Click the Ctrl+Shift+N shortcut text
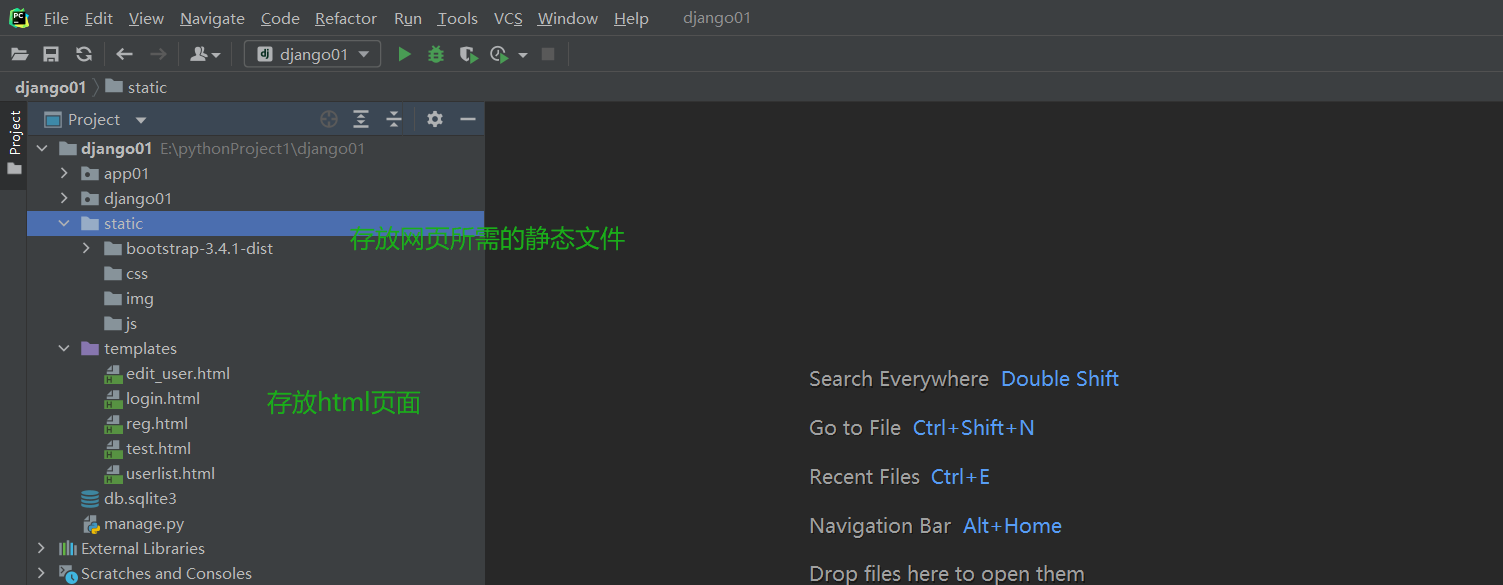 (x=974, y=427)
